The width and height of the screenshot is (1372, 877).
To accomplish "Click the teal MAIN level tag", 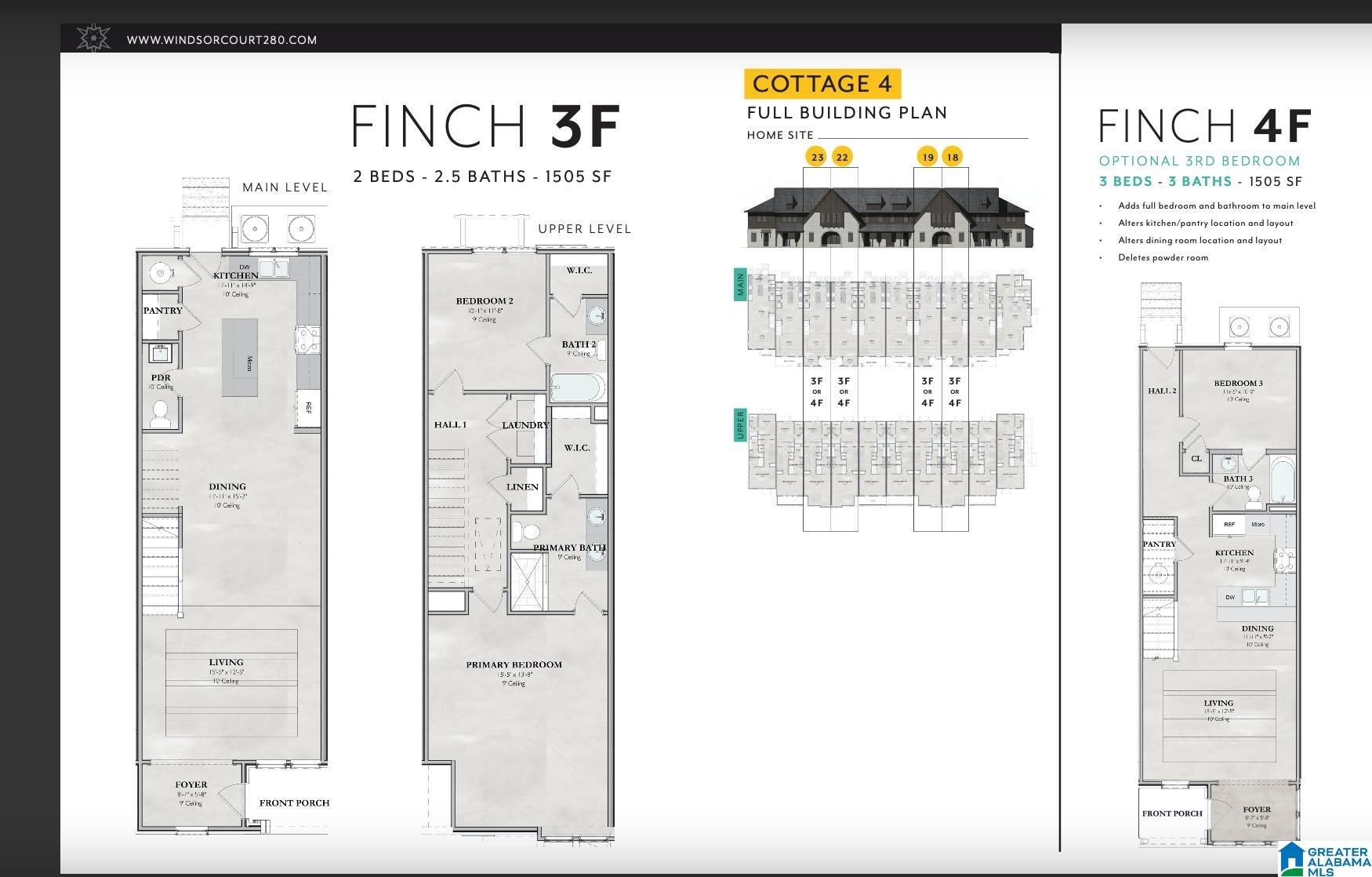I will 739,284.
